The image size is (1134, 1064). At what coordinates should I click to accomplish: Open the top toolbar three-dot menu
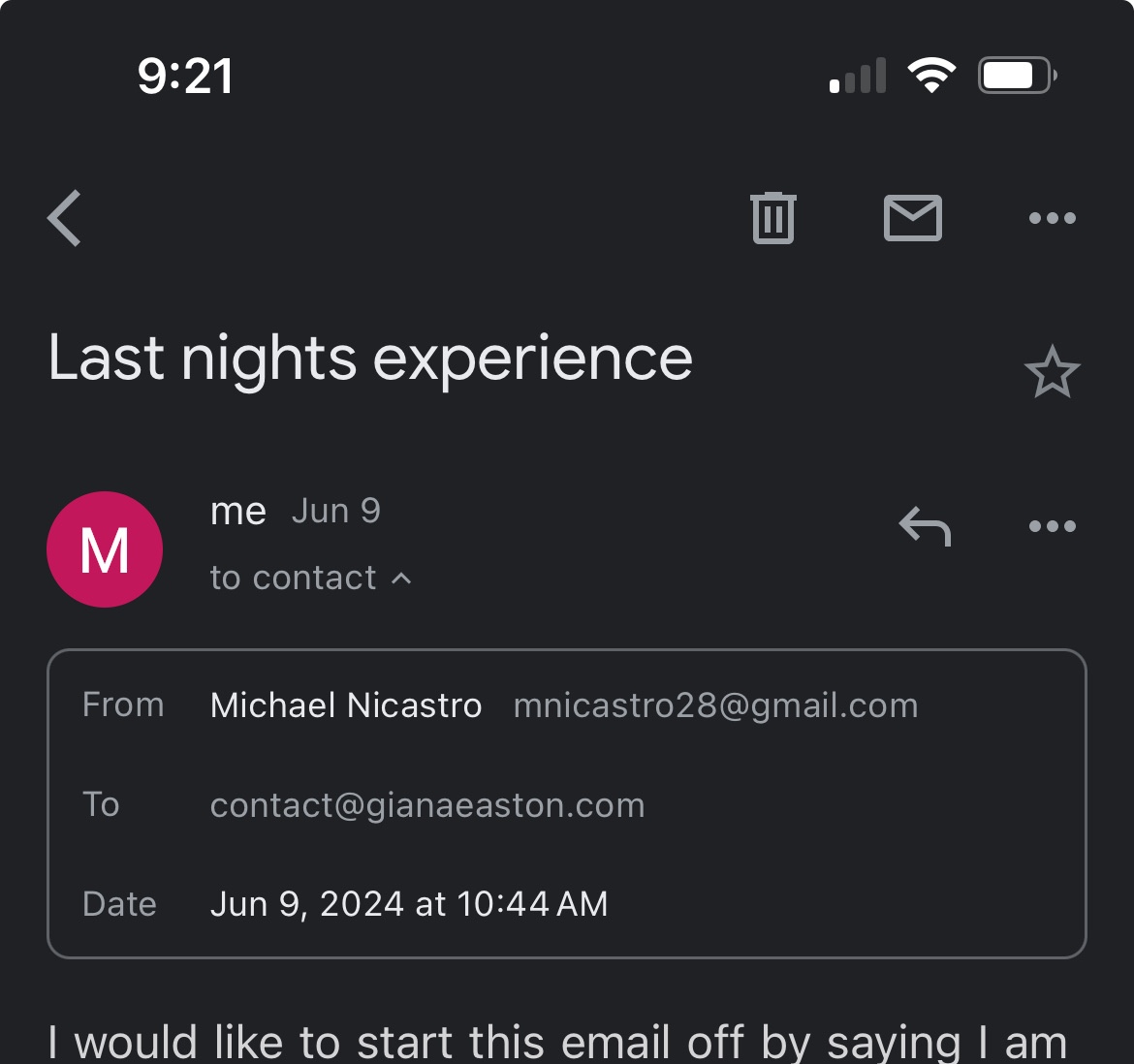pos(1052,218)
